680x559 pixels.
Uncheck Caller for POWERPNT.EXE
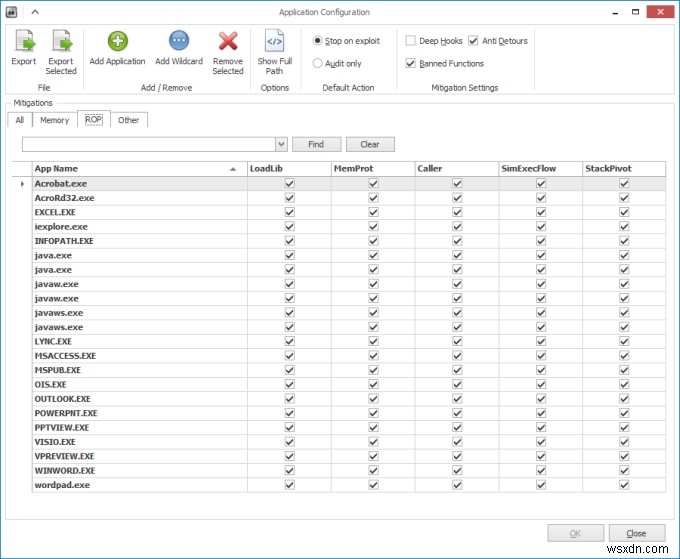[457, 413]
